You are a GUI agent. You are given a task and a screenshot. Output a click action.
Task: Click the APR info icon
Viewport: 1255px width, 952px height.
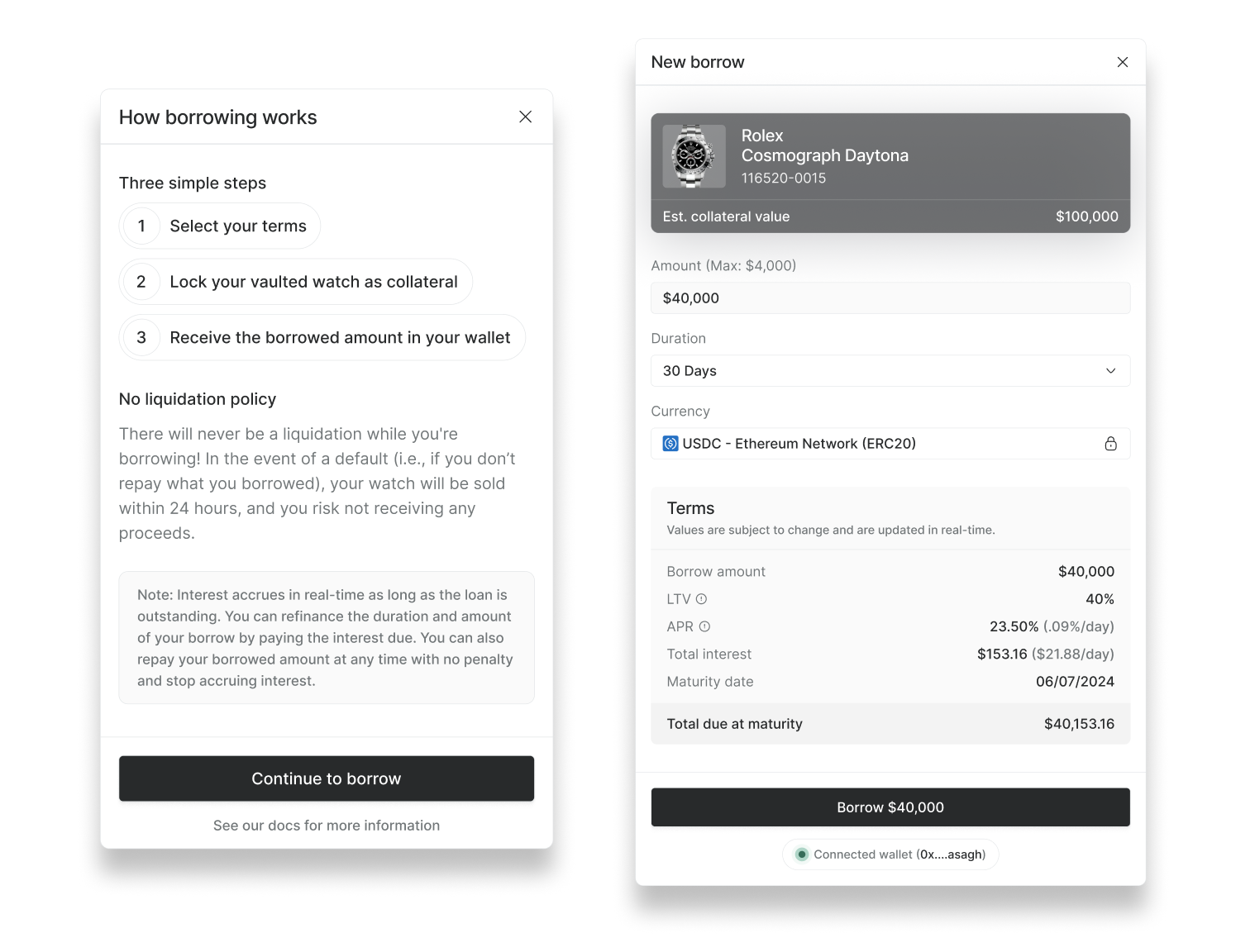click(704, 626)
